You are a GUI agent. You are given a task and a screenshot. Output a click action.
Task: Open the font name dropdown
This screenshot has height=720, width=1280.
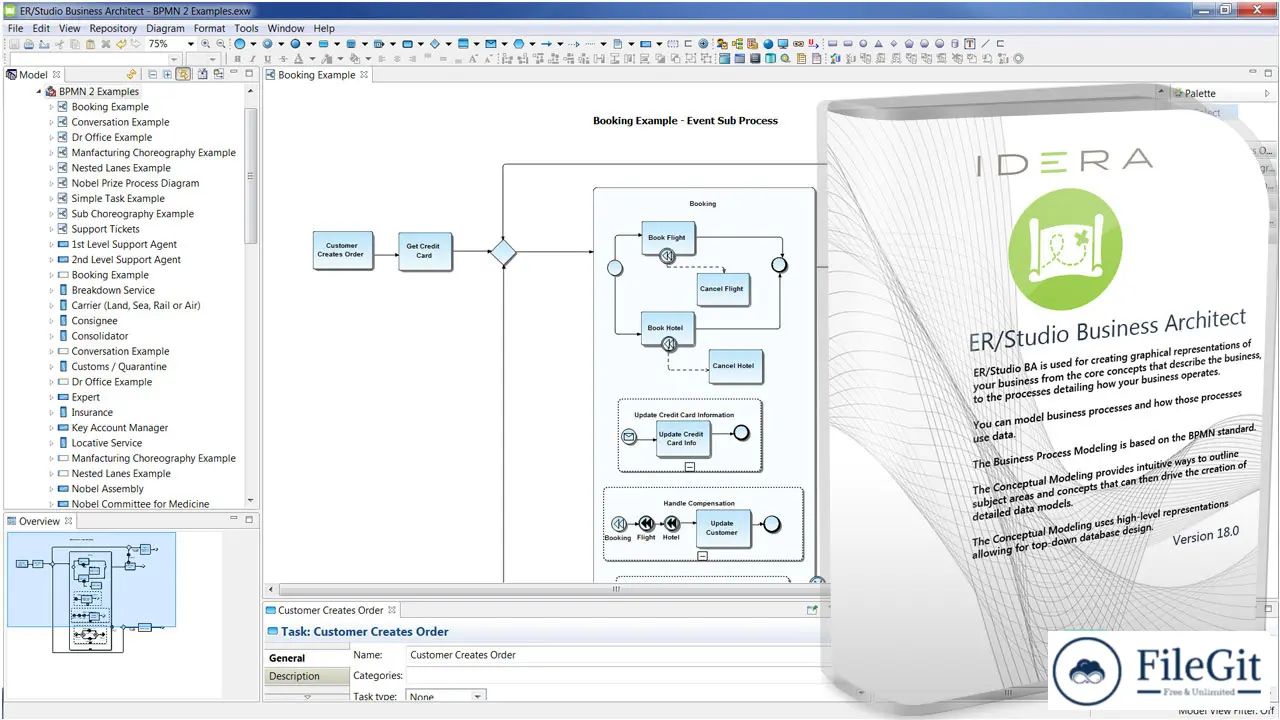pyautogui.click(x=173, y=59)
